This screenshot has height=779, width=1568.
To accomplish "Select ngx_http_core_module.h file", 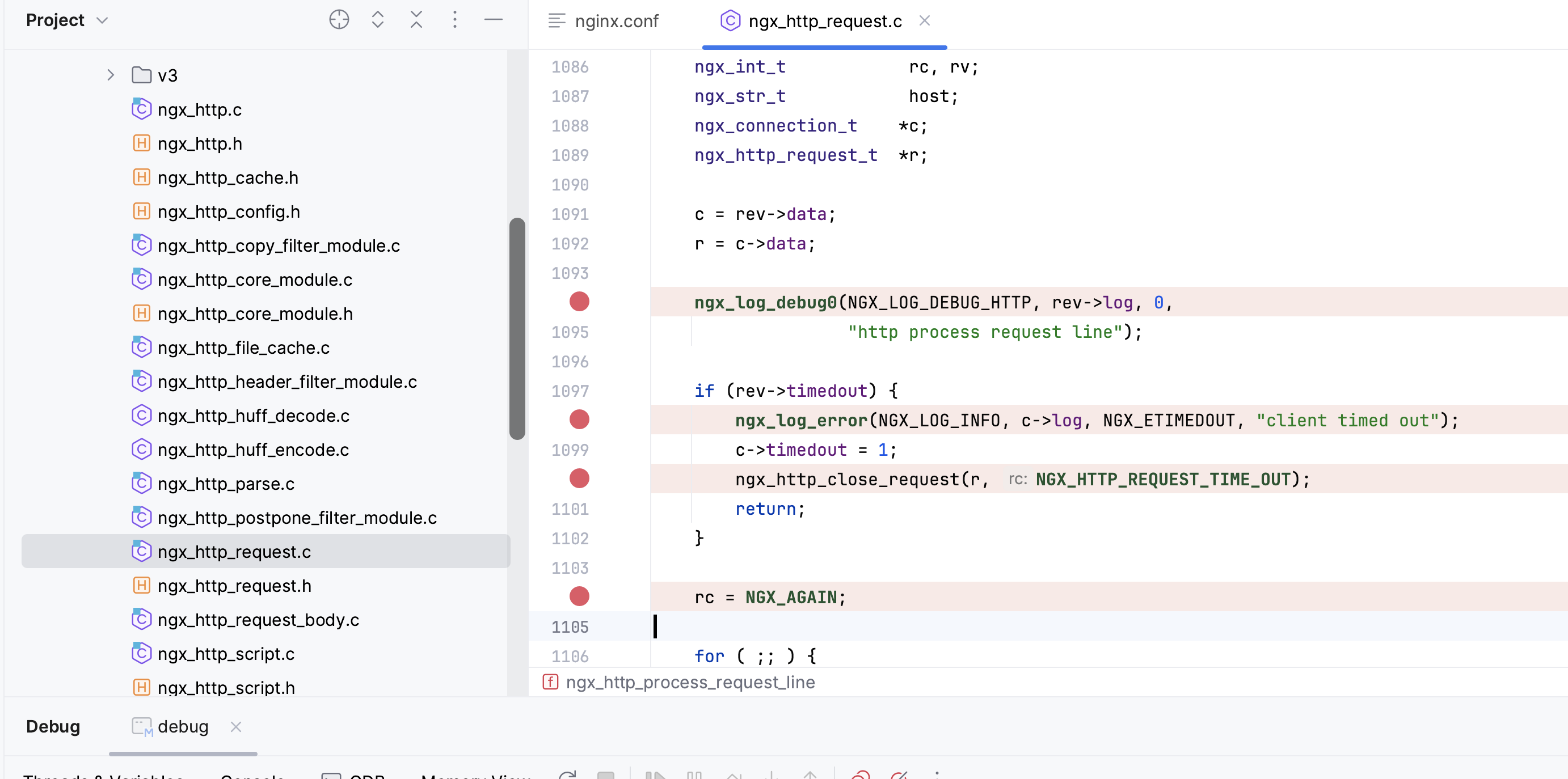I will pos(255,314).
